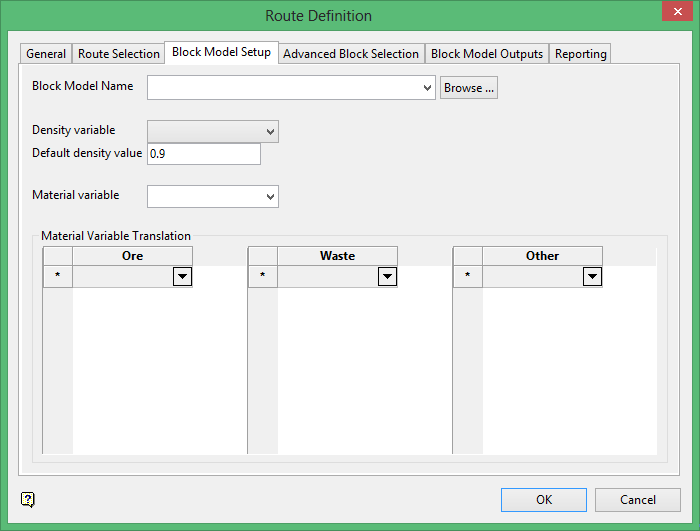
Task: Select the new row marker in Other table
Action: tap(467, 277)
